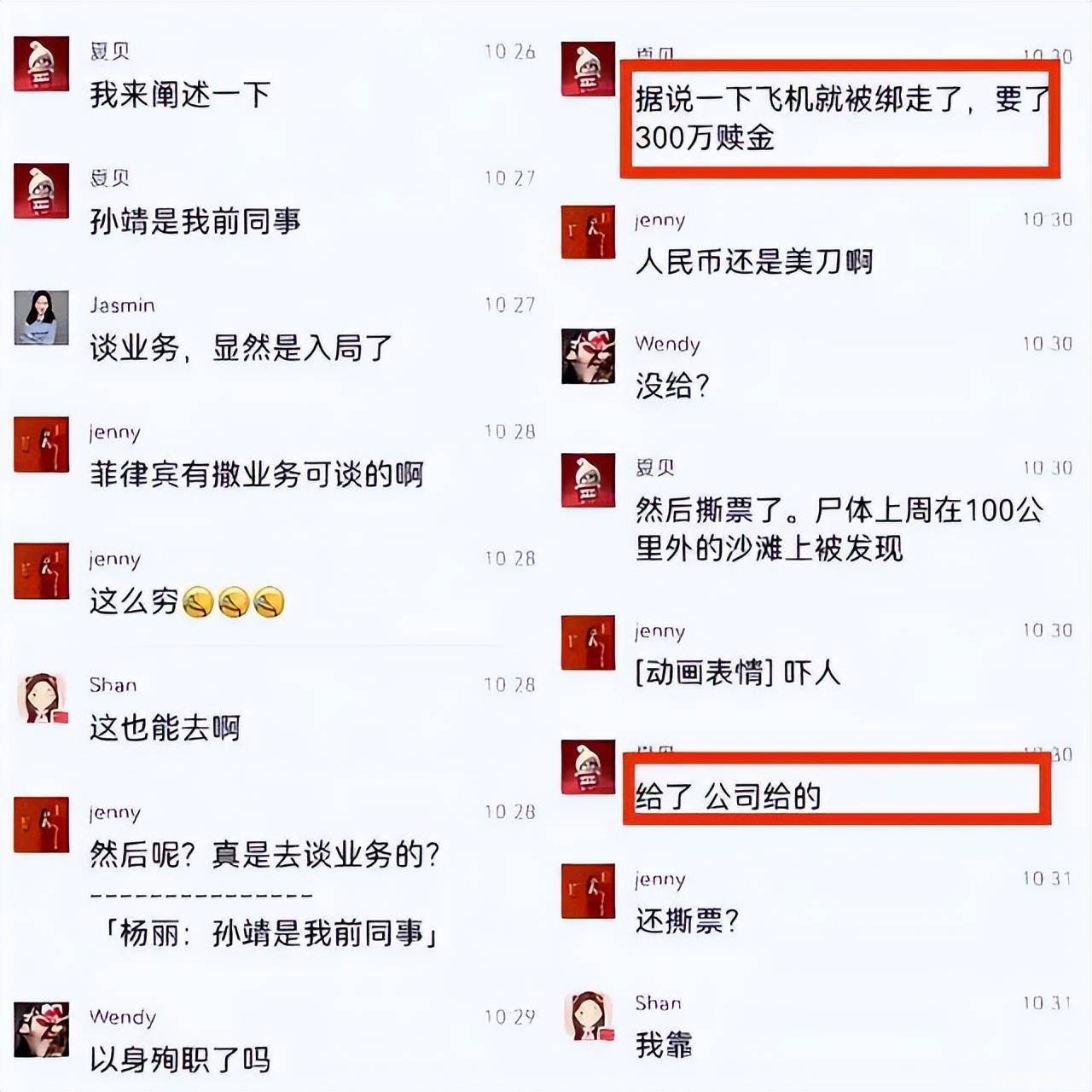Tap jenny's red avatar beside '菲律宾有撒业务可谈的啊'
The image size is (1092, 1092).
pos(41,444)
